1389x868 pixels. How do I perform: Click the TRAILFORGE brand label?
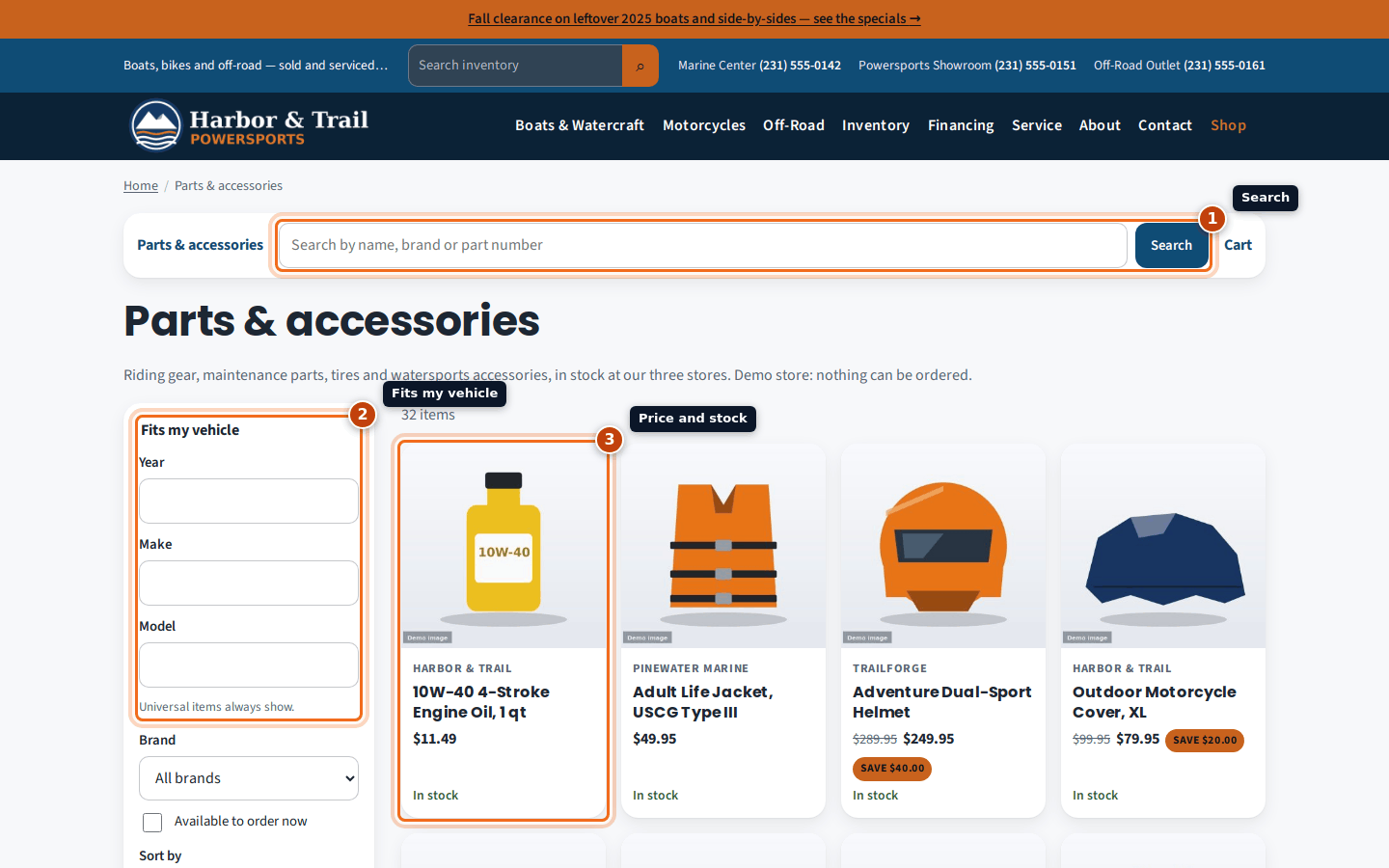889,668
